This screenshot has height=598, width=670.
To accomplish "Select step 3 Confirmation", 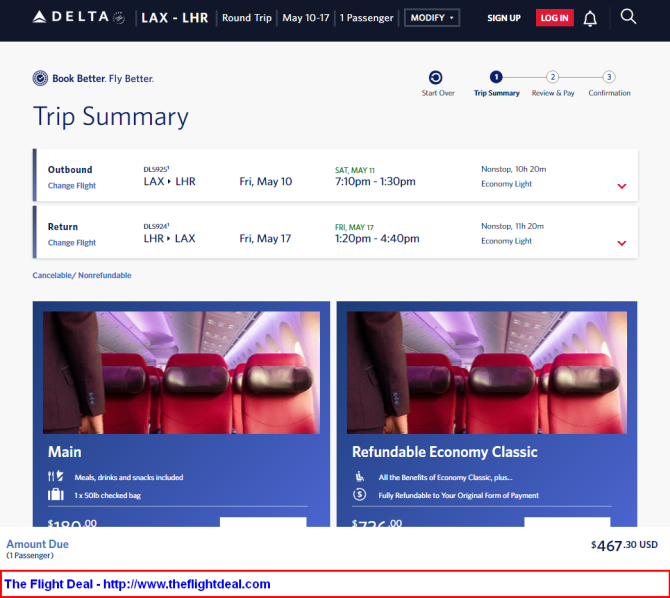I will pos(609,77).
